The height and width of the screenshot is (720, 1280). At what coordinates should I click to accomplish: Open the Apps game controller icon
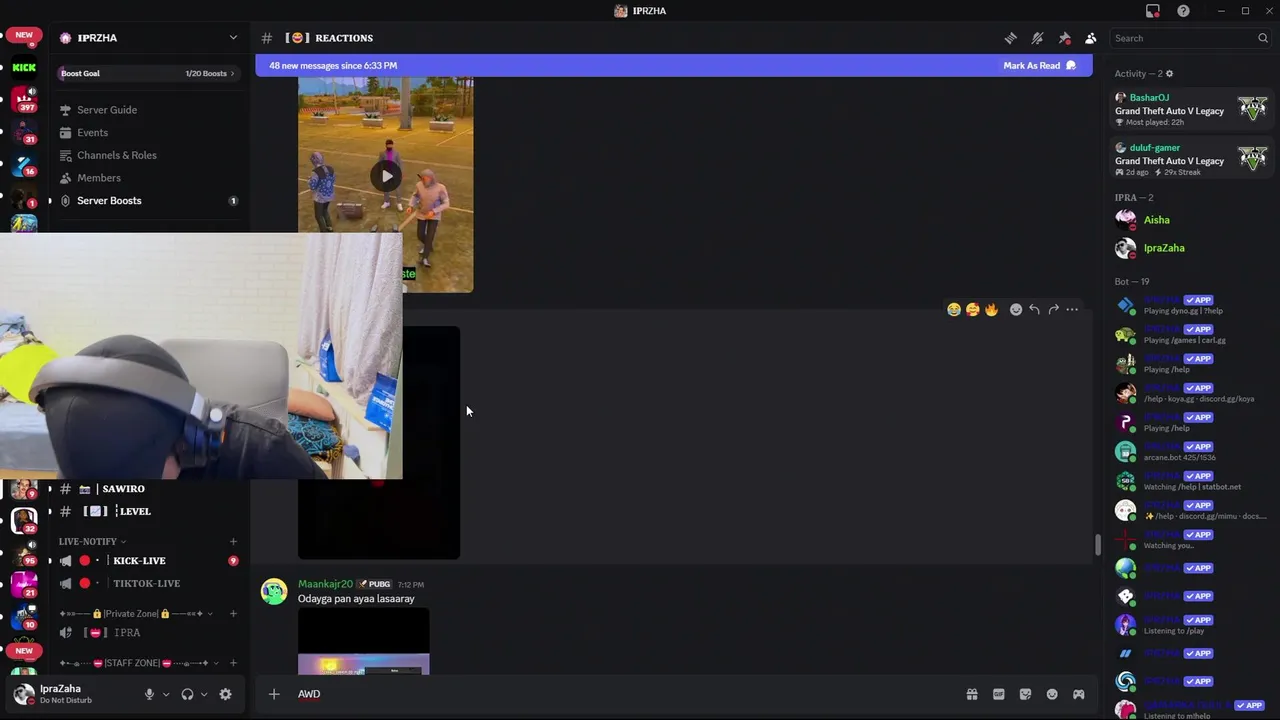pos(1079,694)
